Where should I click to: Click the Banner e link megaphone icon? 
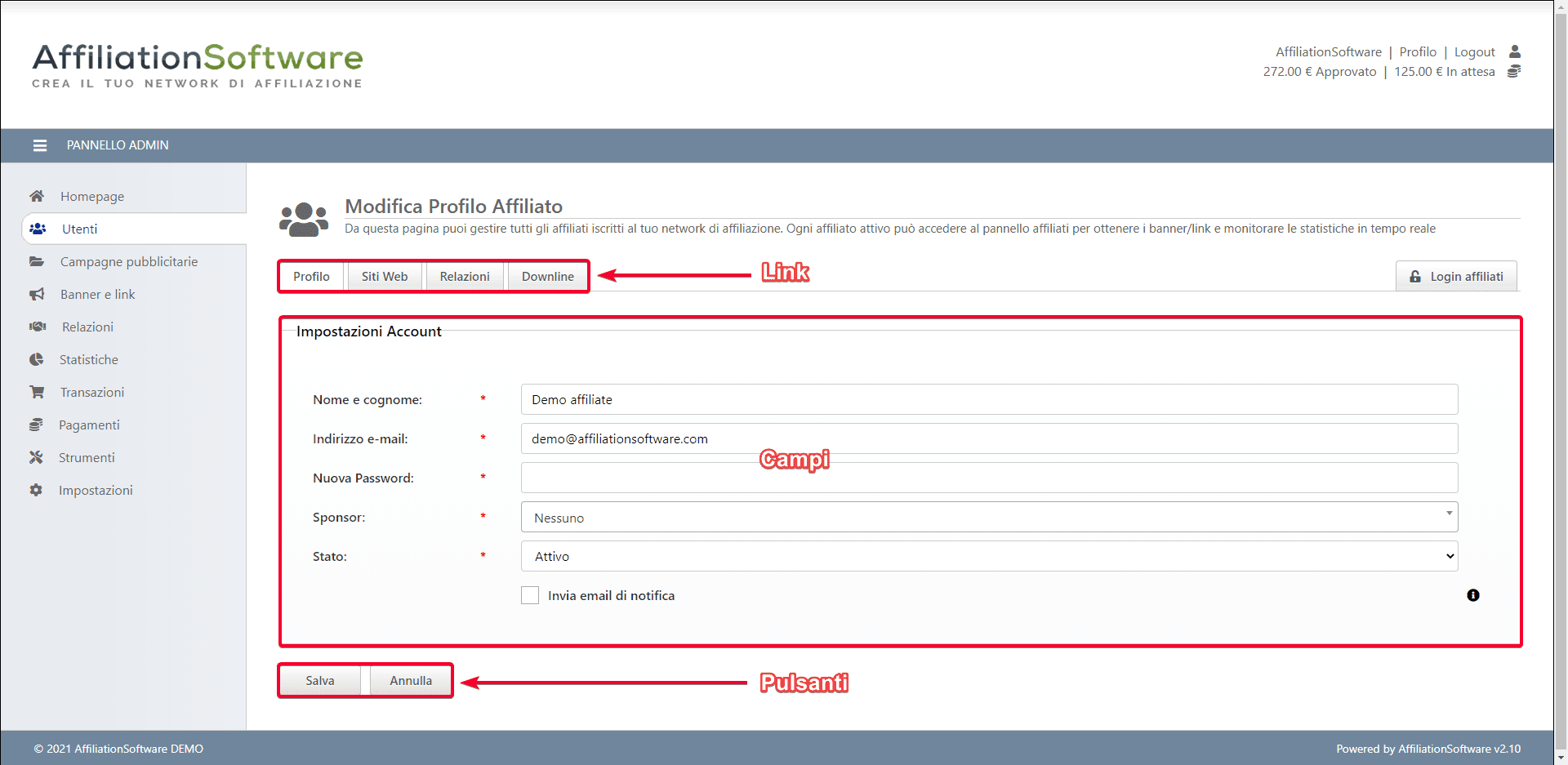pos(37,294)
